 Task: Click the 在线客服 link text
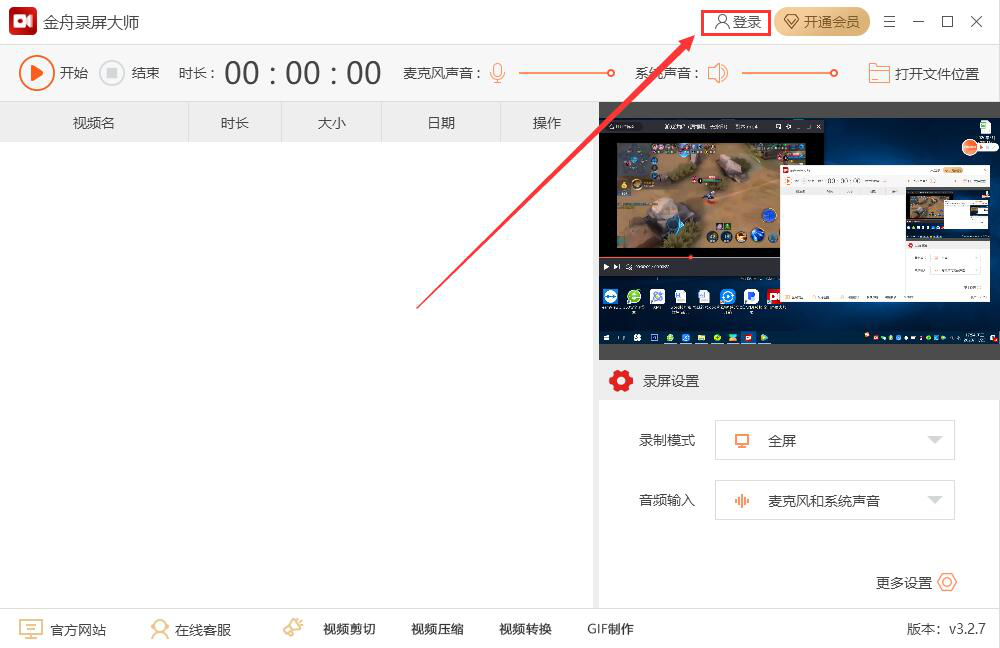click(203, 630)
